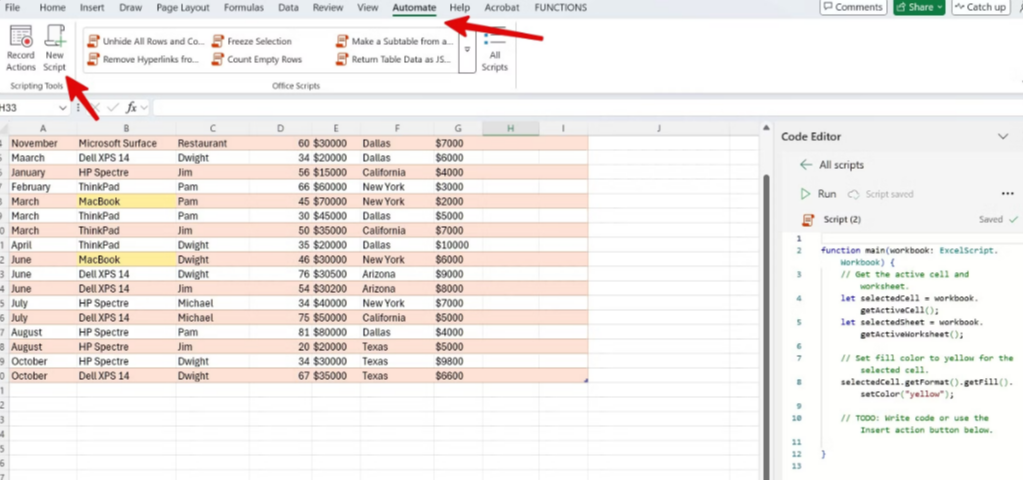Open the Code Editor more options ellipsis
This screenshot has height=480, width=1023.
(1007, 194)
